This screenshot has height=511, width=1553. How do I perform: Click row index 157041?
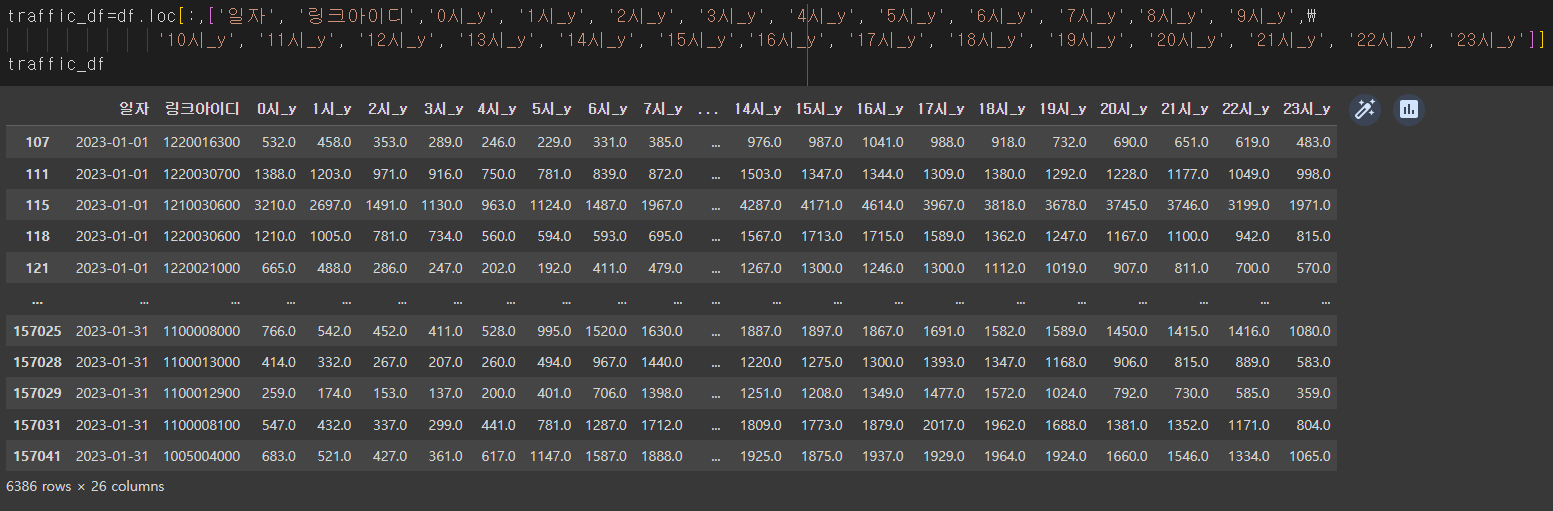(36, 456)
